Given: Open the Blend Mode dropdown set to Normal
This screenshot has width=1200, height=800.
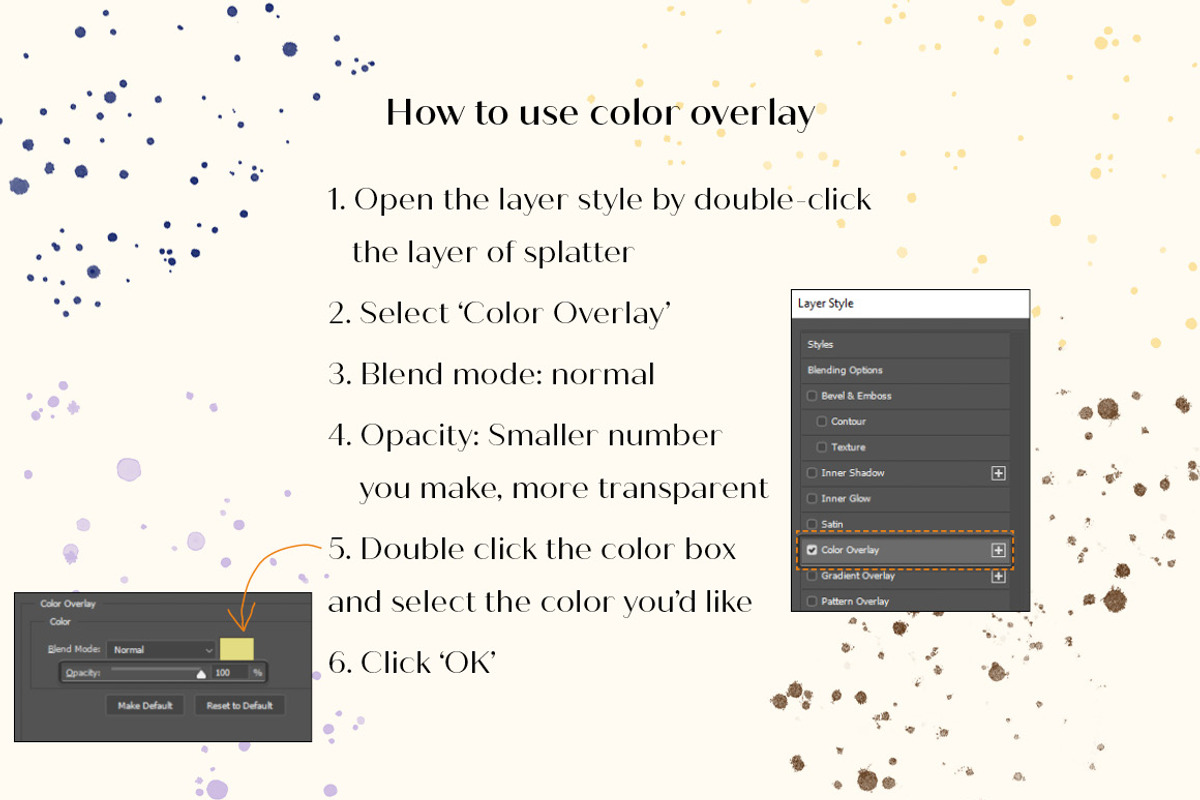Looking at the screenshot, I should [x=161, y=649].
